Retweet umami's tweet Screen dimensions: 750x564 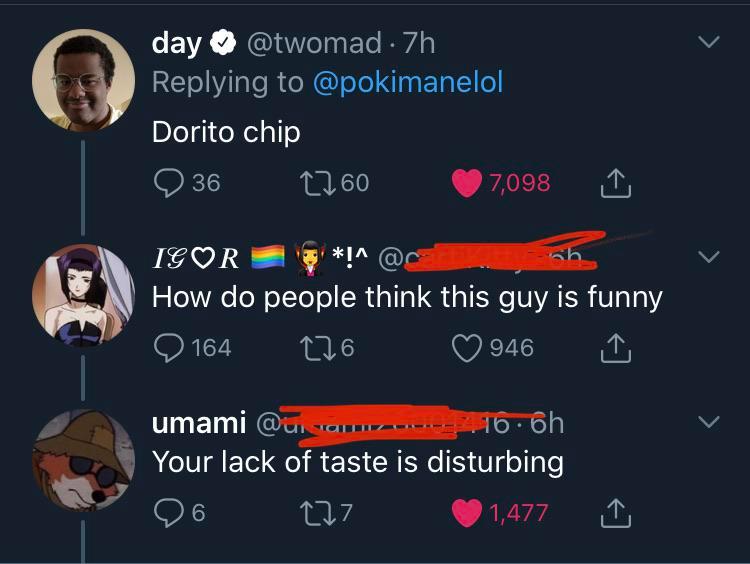pyautogui.click(x=315, y=512)
